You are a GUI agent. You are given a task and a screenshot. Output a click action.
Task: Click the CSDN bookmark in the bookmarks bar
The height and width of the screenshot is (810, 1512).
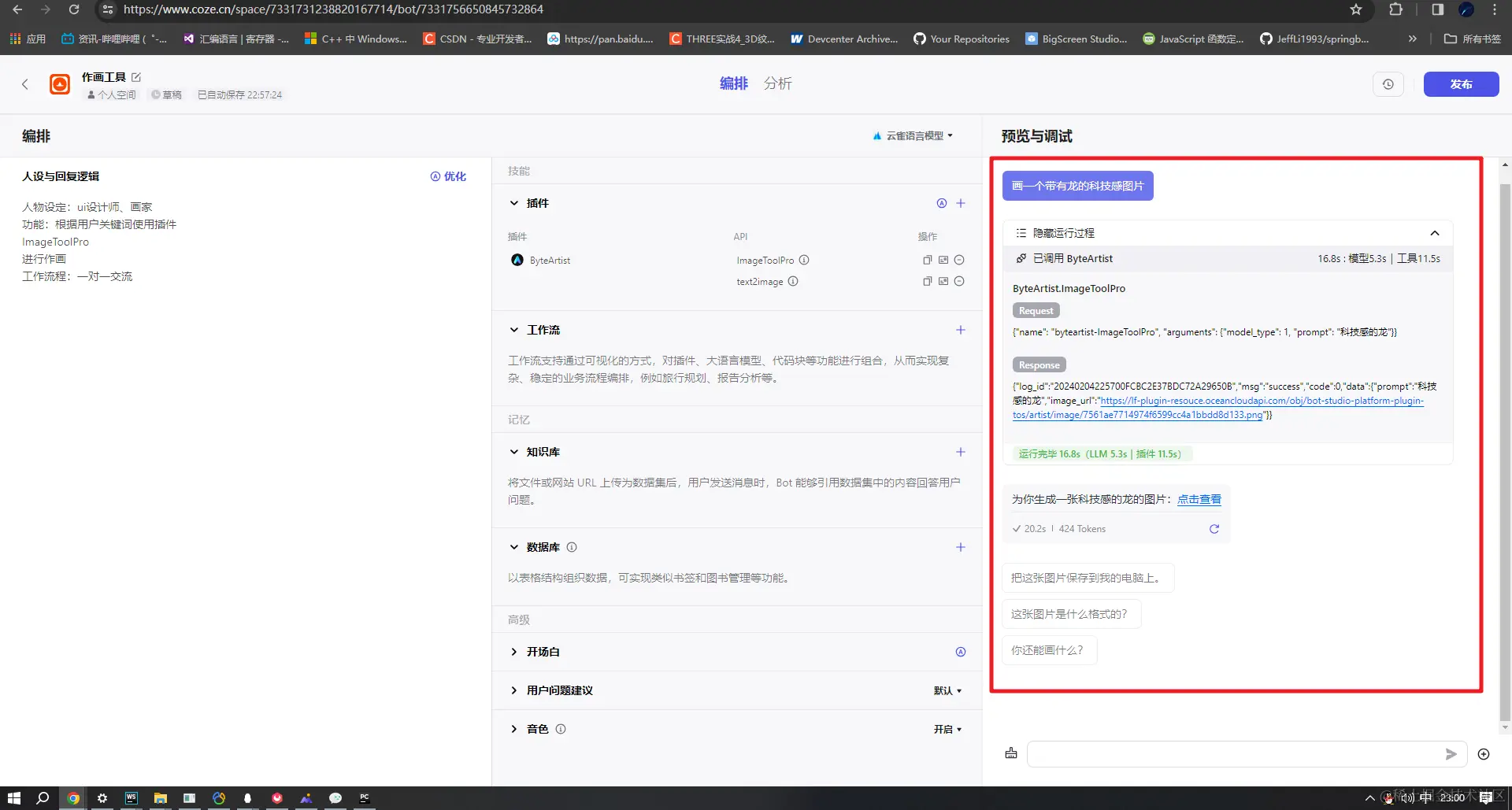click(x=477, y=39)
